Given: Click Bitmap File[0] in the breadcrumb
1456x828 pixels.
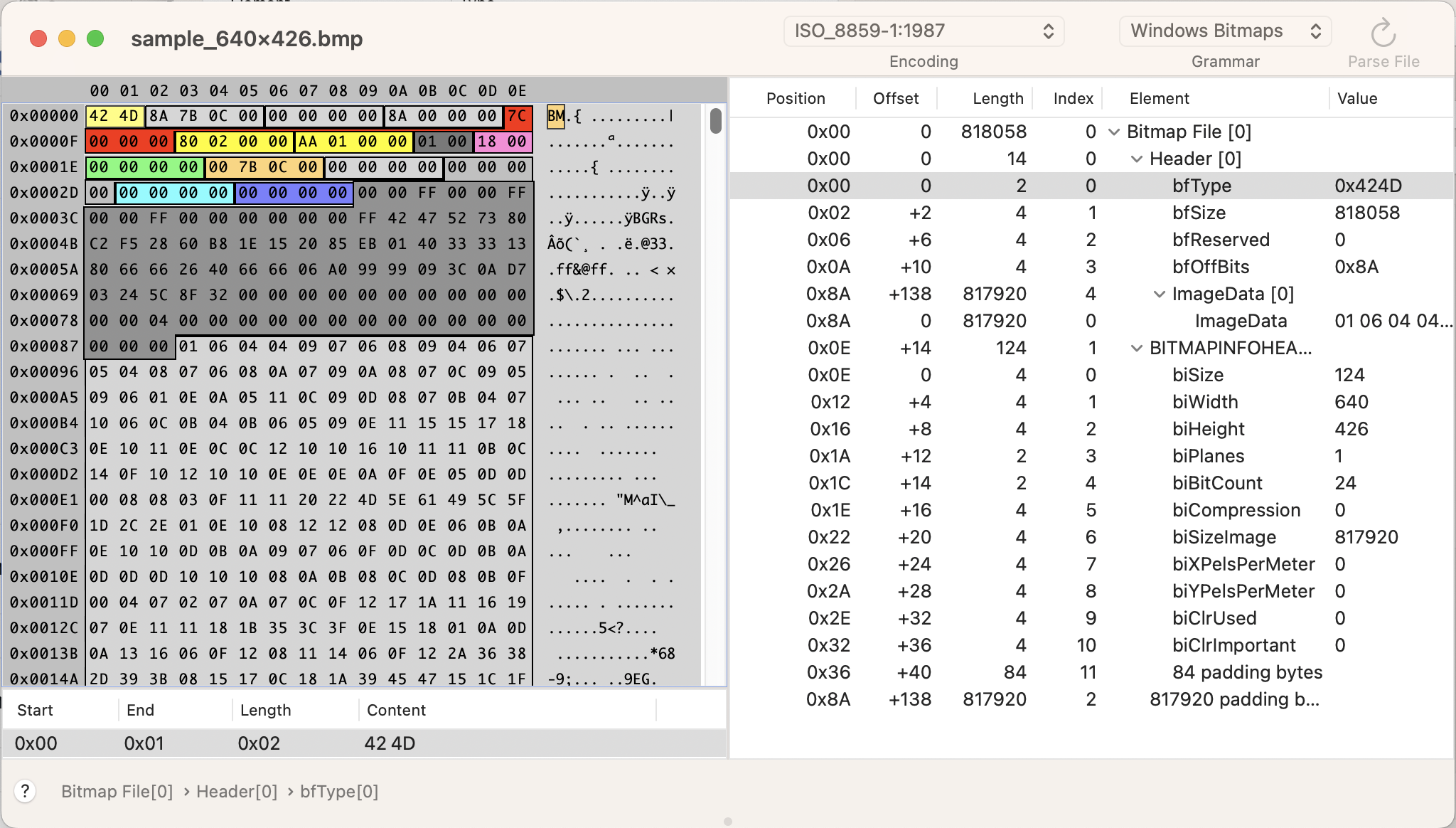Looking at the screenshot, I should click(x=117, y=791).
